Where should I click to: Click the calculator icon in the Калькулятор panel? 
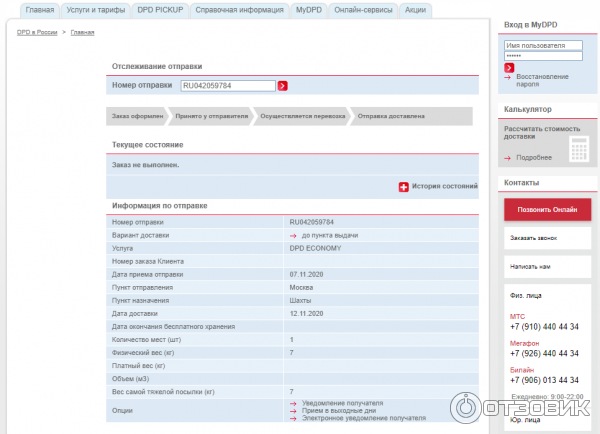point(579,149)
